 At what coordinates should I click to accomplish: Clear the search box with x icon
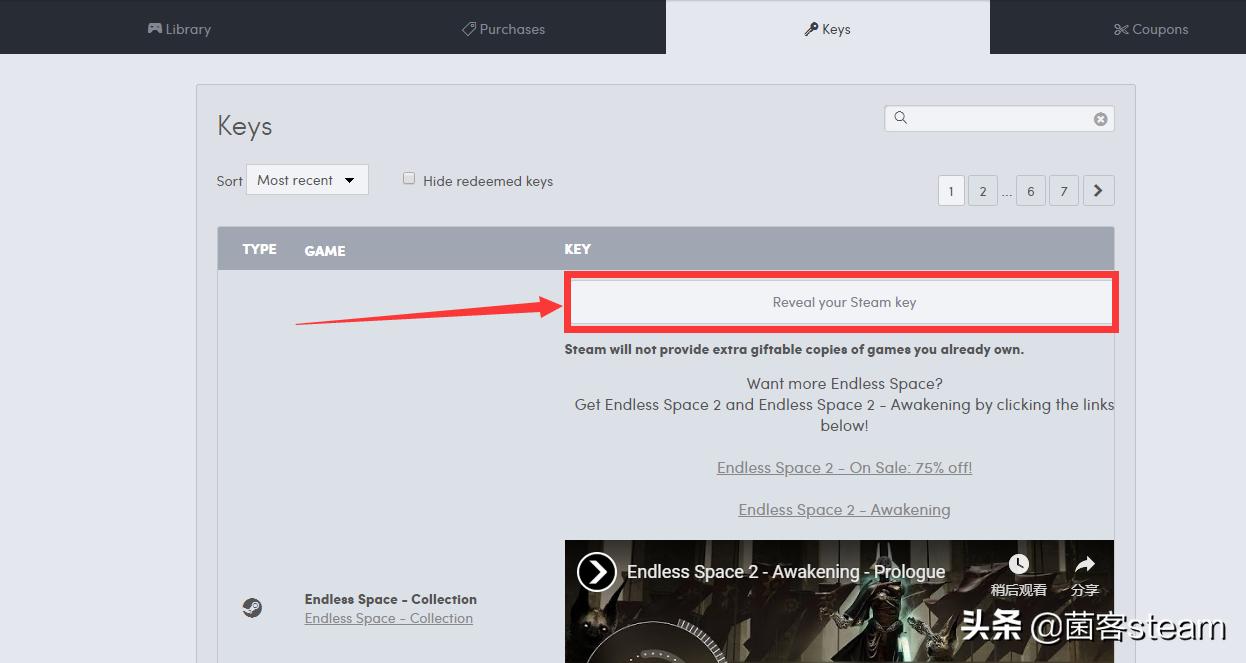tap(1100, 119)
